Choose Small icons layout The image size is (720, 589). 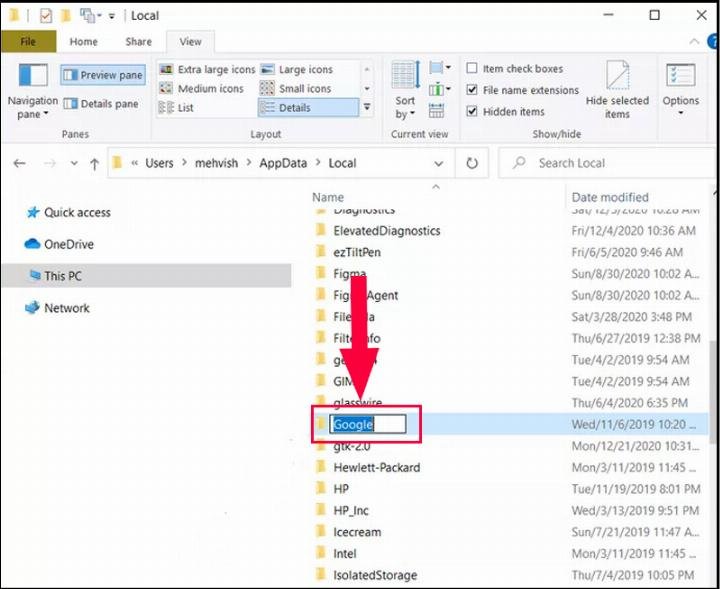296,88
